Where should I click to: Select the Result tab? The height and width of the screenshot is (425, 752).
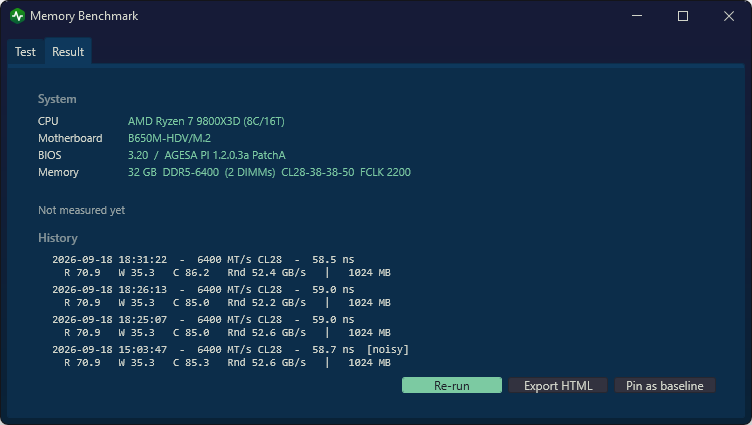(x=68, y=52)
